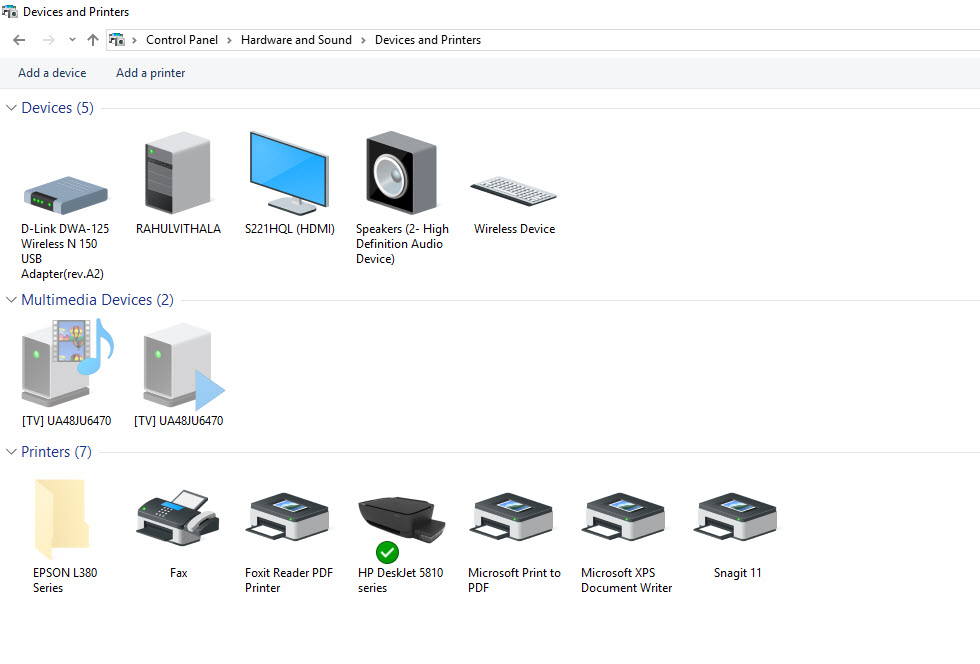The width and height of the screenshot is (980, 664).
Task: Select the HP DeskJet 5810 series printer icon
Action: click(401, 520)
